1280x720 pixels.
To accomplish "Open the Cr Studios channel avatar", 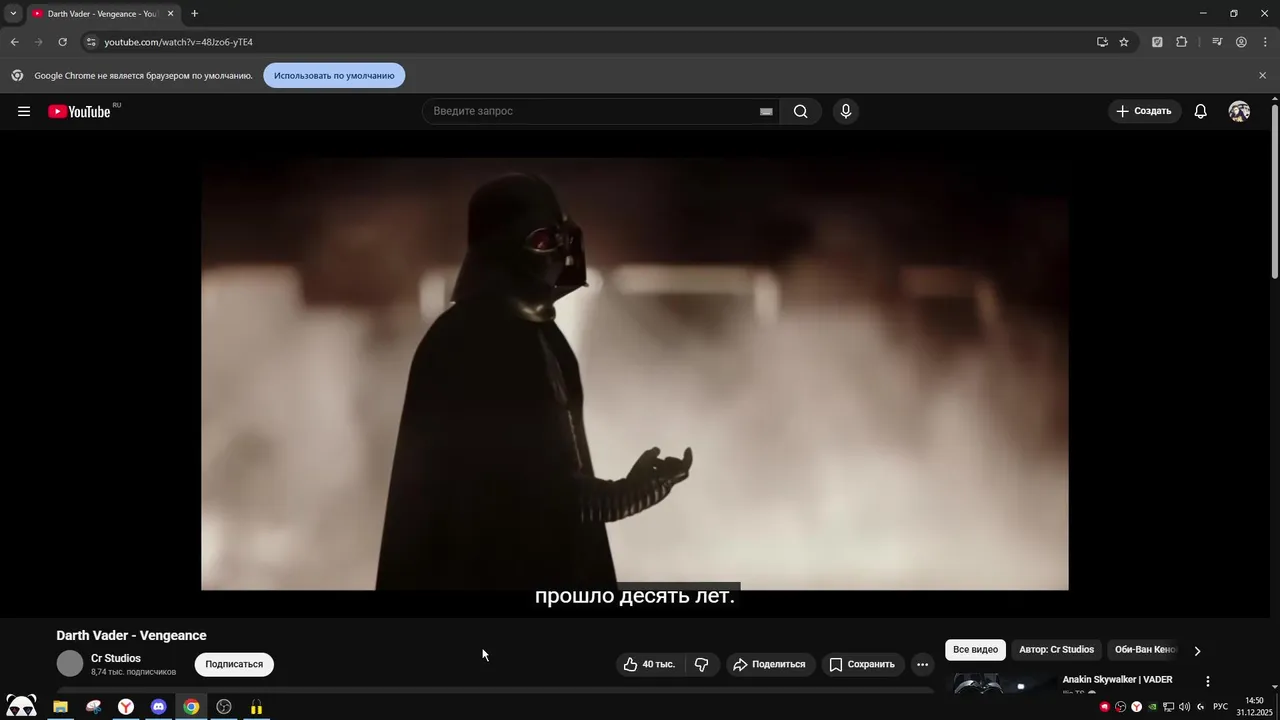I will pos(70,664).
